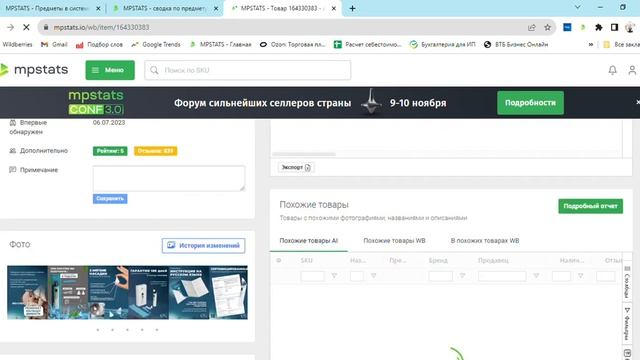Bookmark this page with the star icon

[x=547, y=27]
